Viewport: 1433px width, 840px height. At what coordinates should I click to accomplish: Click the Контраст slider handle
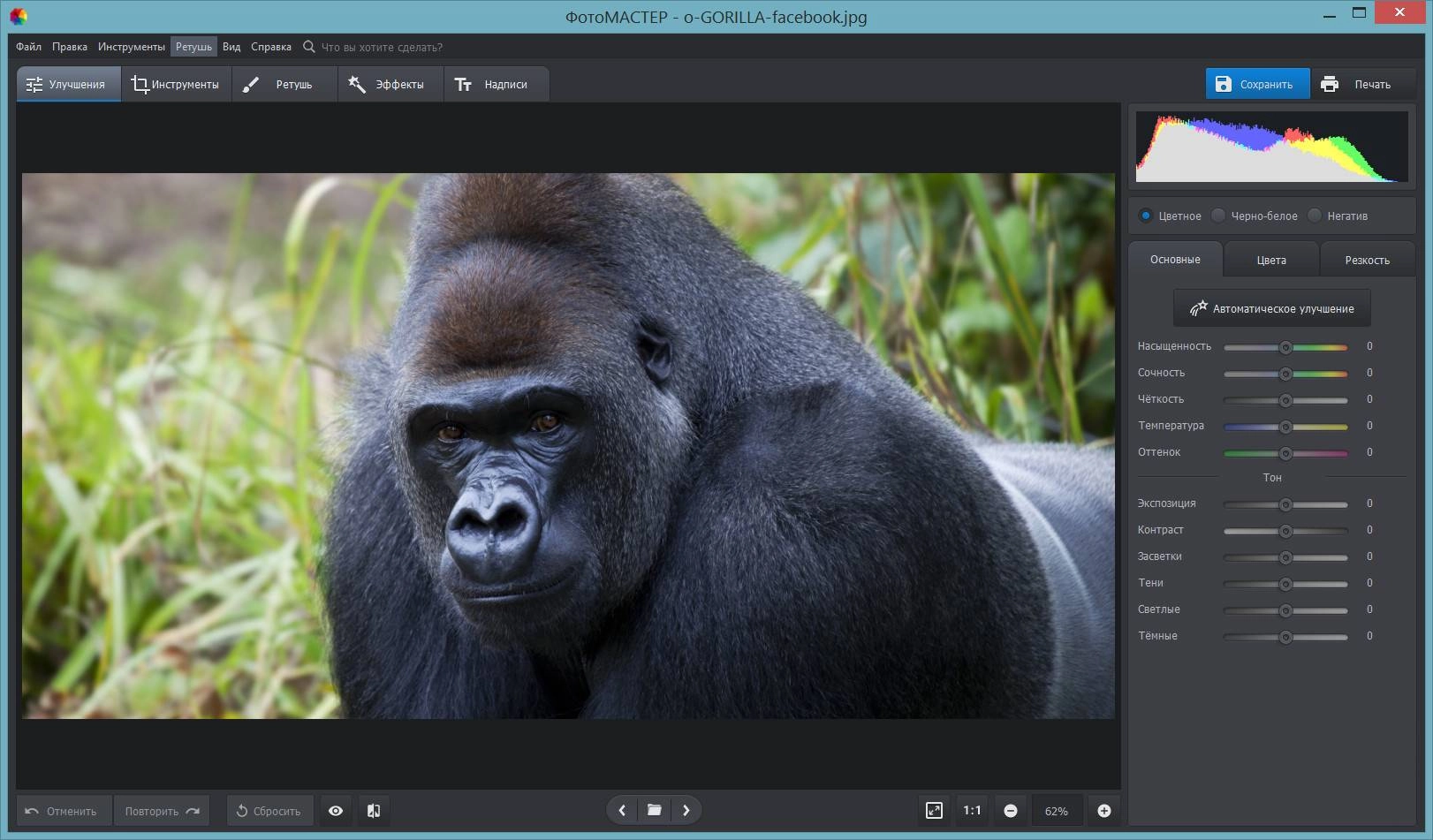[x=1285, y=531]
